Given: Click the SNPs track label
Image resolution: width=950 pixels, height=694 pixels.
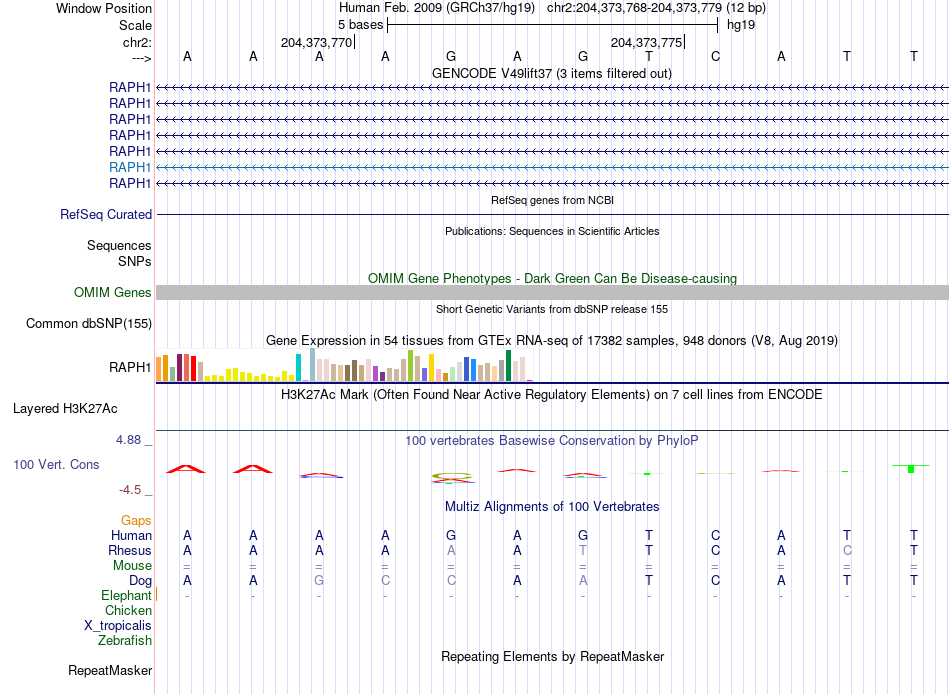Looking at the screenshot, I should [x=135, y=261].
